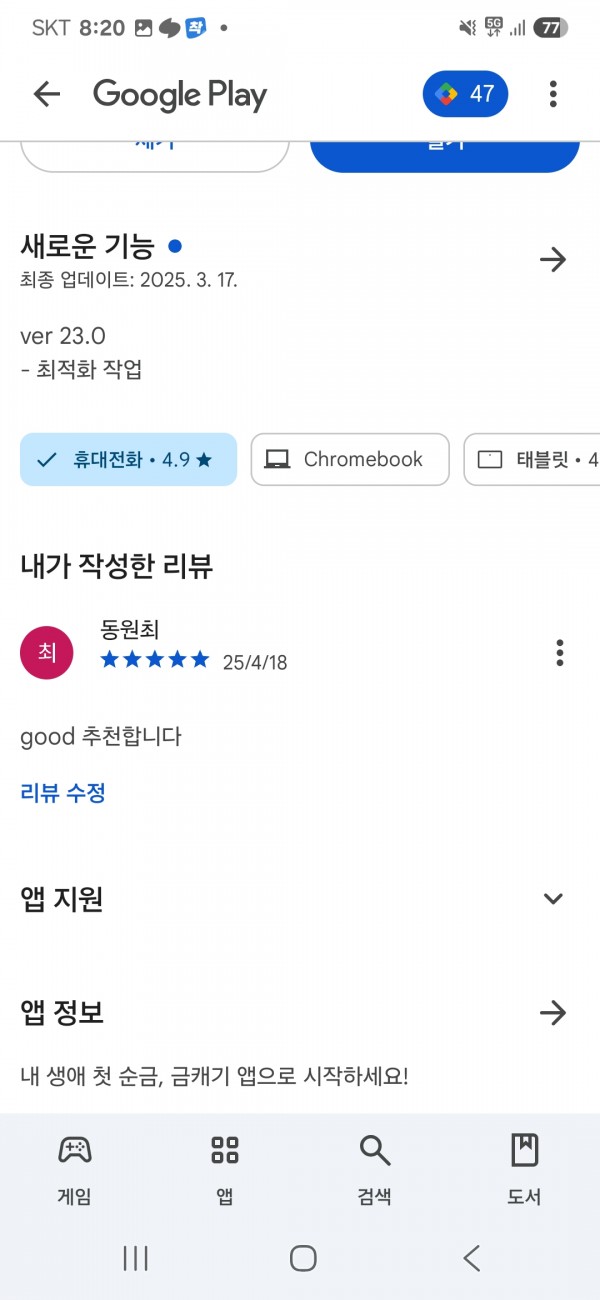Select the Chromebook device chip
This screenshot has width=600, height=1300.
(x=350, y=459)
